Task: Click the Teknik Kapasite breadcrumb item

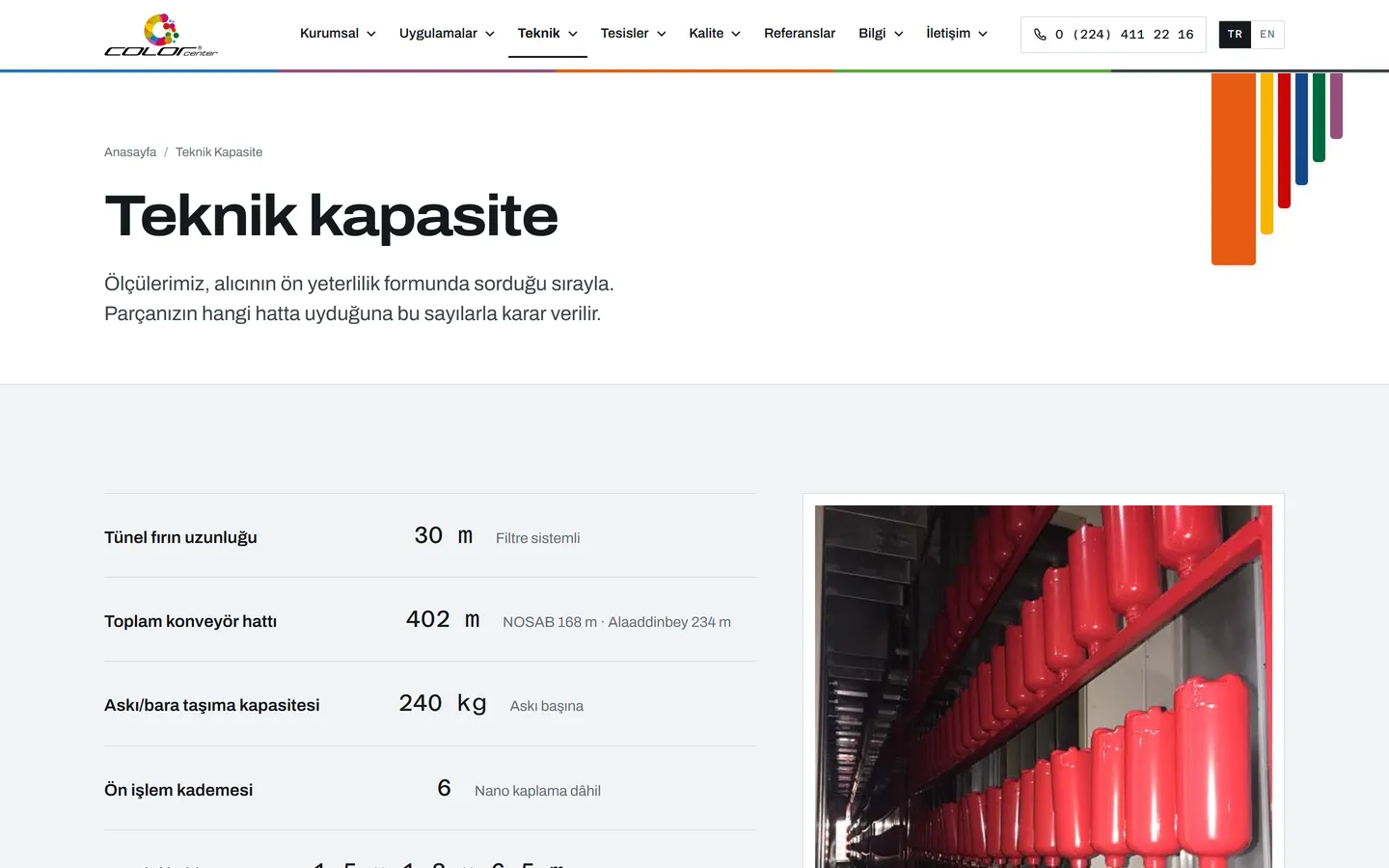Action: click(x=219, y=152)
